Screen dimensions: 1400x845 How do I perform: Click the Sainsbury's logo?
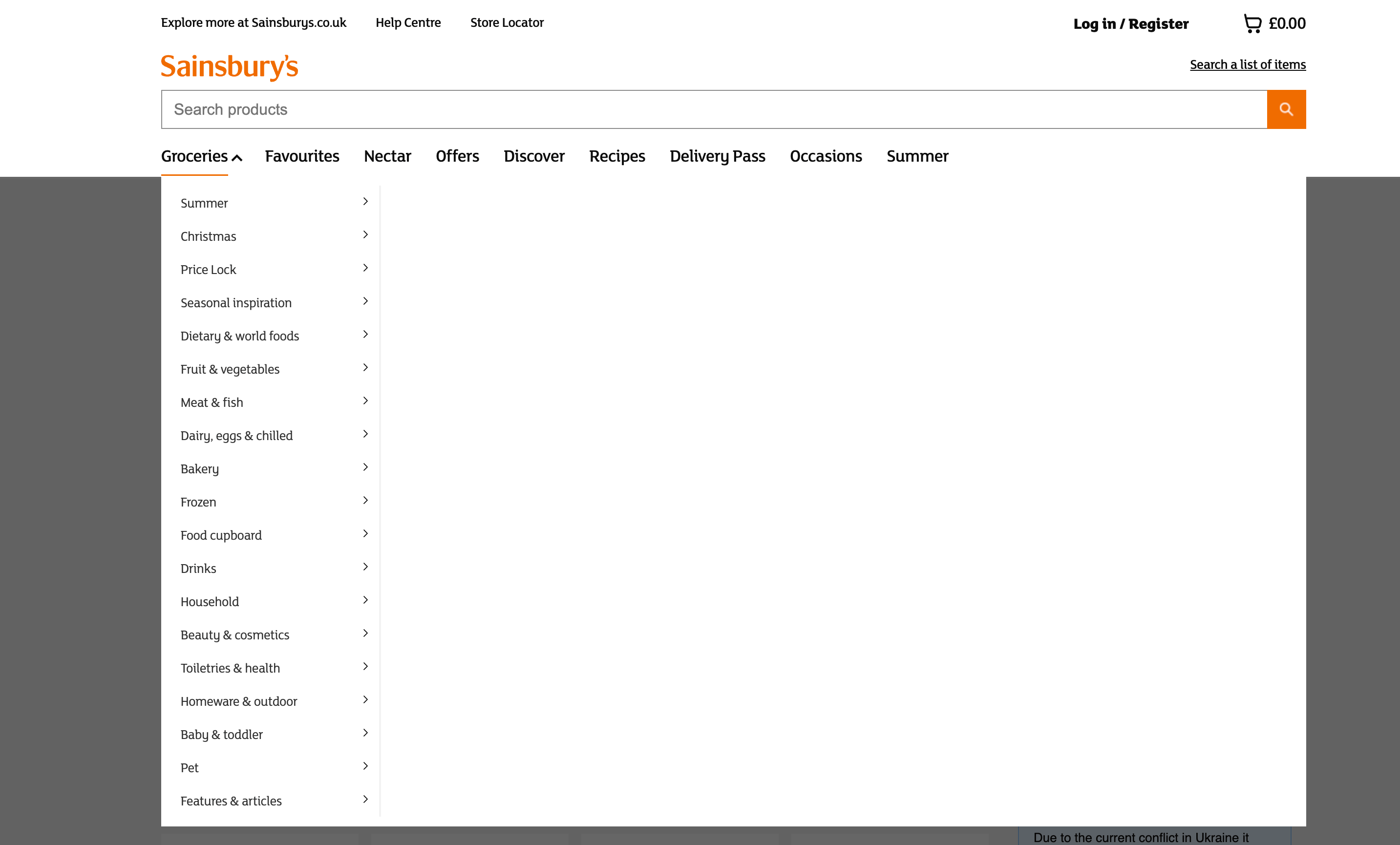click(229, 66)
